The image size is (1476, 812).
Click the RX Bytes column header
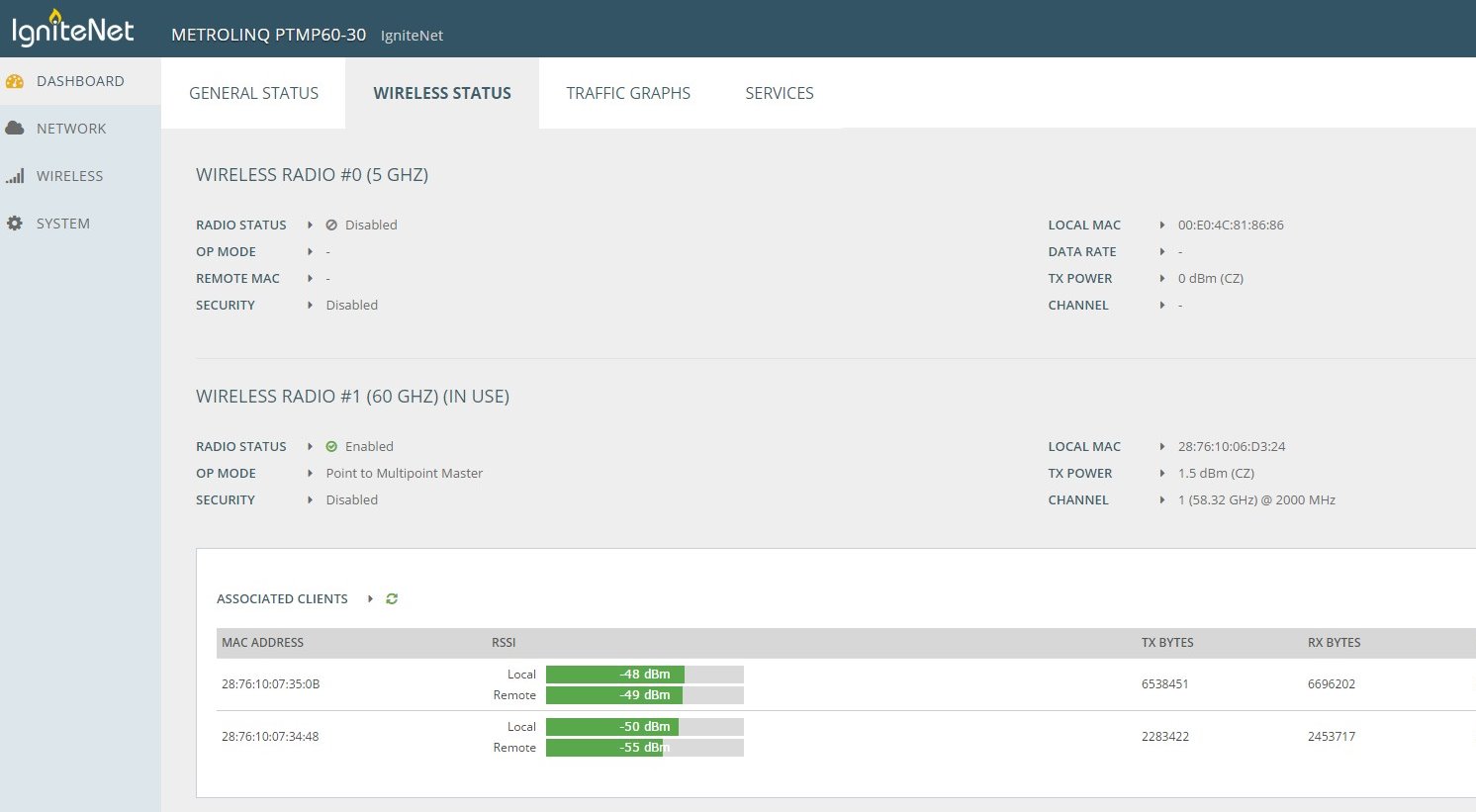pos(1334,643)
